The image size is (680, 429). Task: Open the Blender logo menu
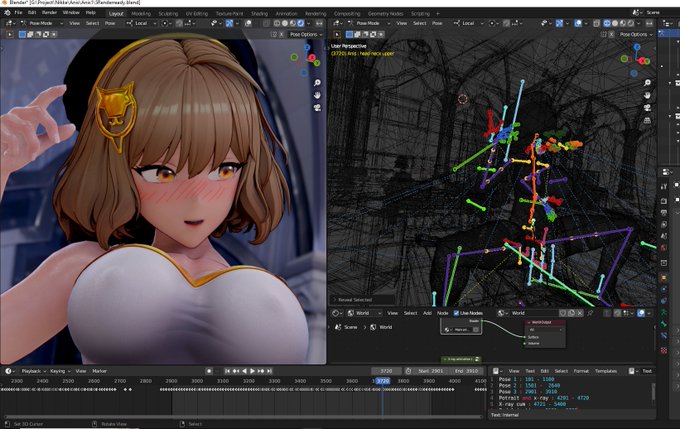click(x=7, y=13)
